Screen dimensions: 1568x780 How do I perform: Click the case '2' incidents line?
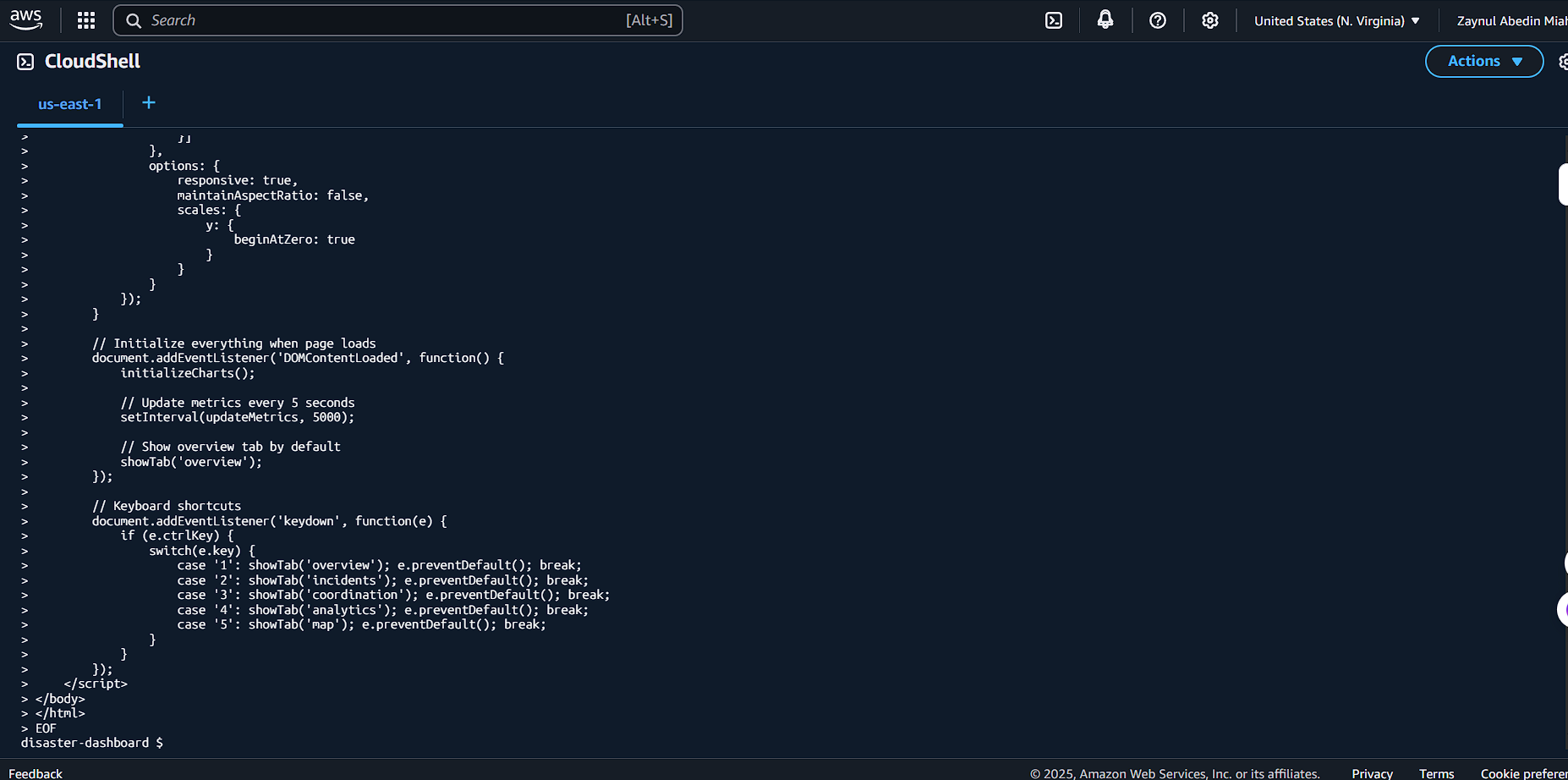point(383,580)
